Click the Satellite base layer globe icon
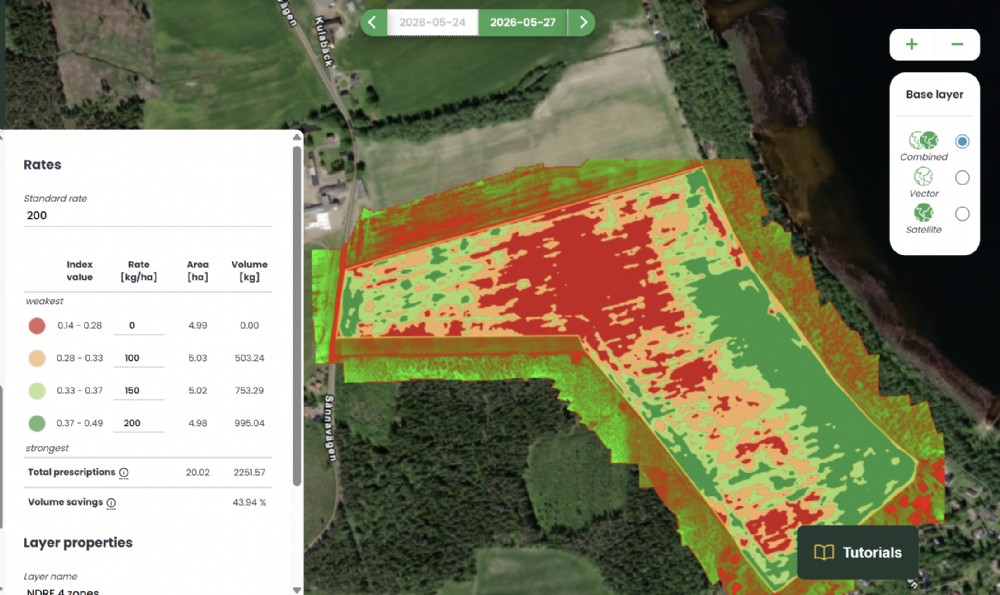This screenshot has height=595, width=1000. click(923, 212)
